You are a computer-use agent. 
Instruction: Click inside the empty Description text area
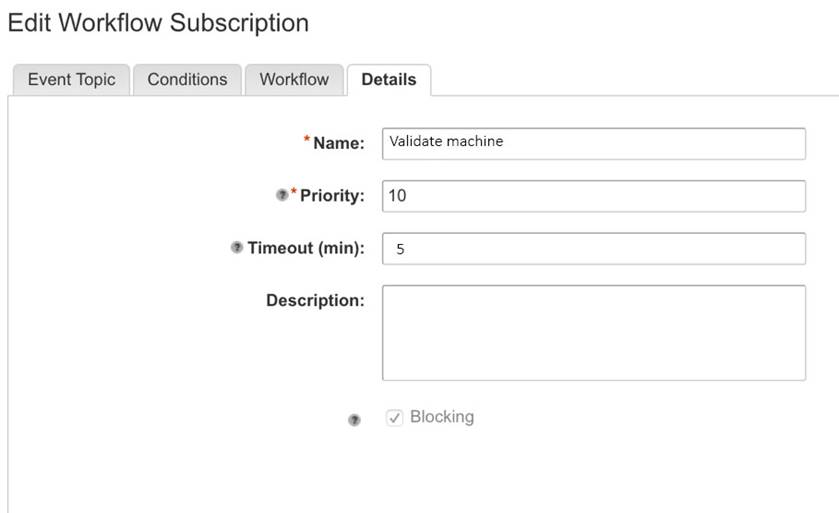pyautogui.click(x=593, y=332)
